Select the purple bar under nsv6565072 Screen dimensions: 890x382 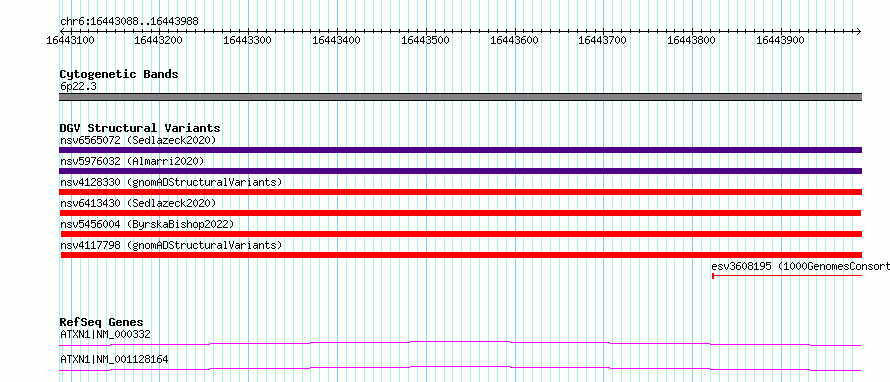click(460, 150)
